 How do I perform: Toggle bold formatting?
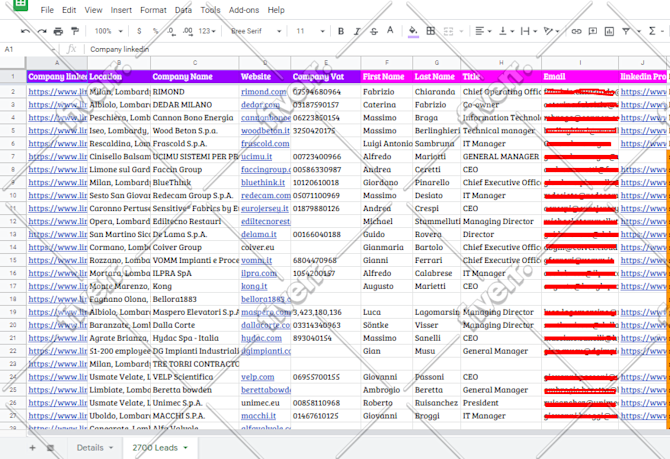click(x=341, y=31)
